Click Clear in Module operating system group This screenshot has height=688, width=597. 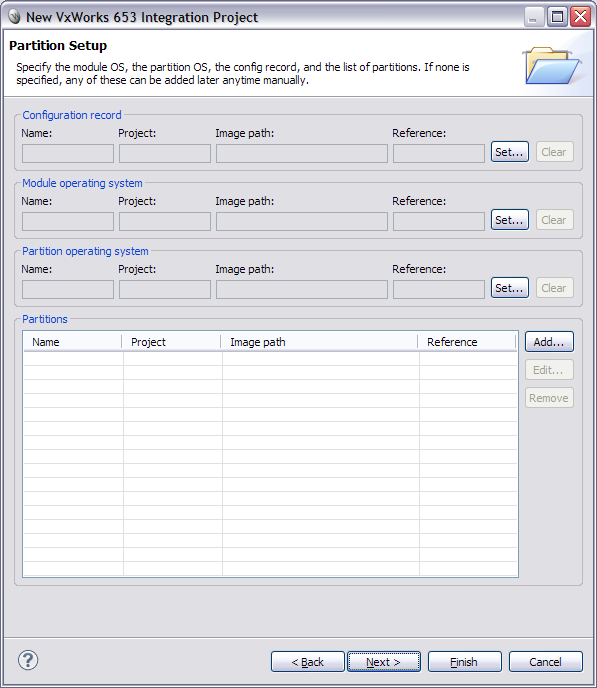[x=554, y=220]
